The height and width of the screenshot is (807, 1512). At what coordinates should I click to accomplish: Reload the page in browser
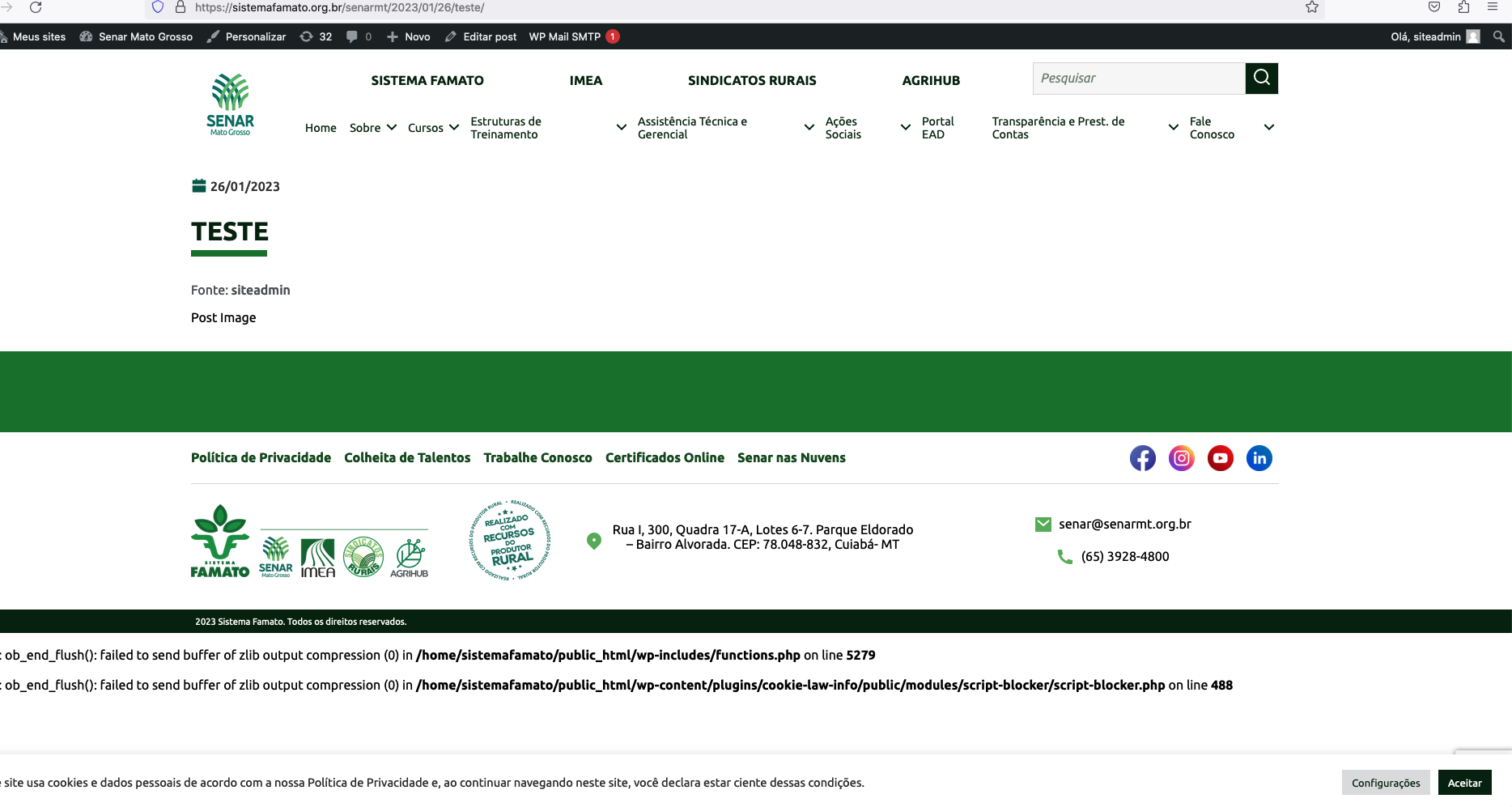click(36, 7)
